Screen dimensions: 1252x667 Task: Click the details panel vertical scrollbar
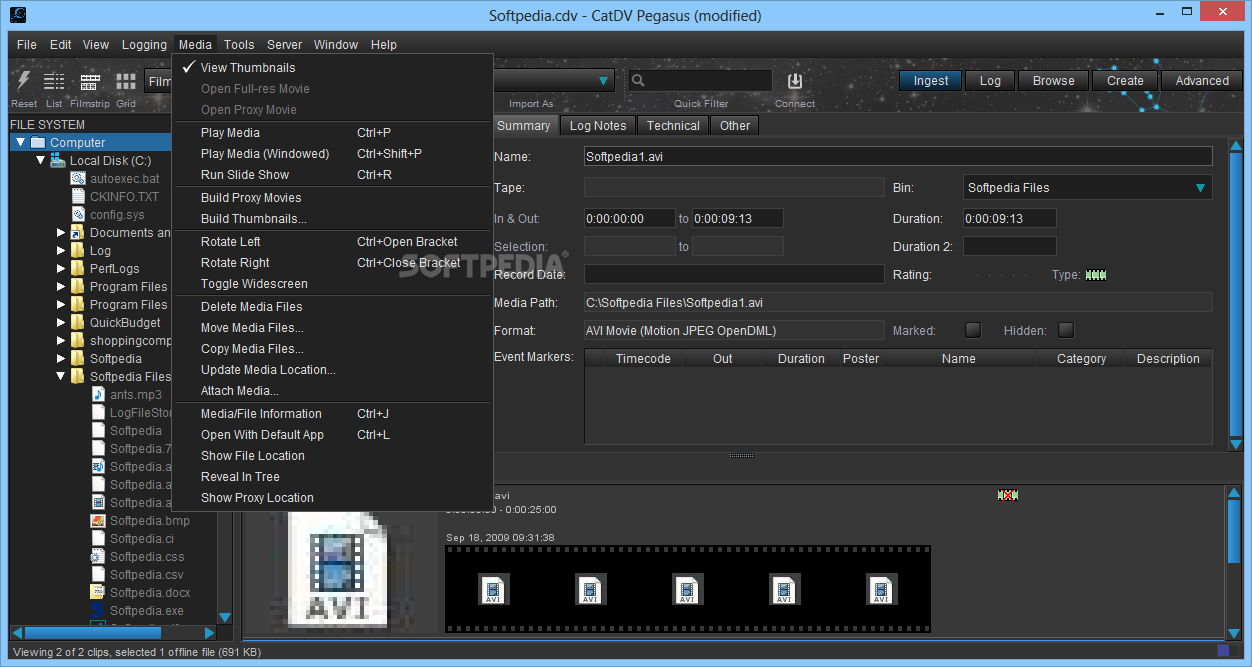(x=1236, y=295)
